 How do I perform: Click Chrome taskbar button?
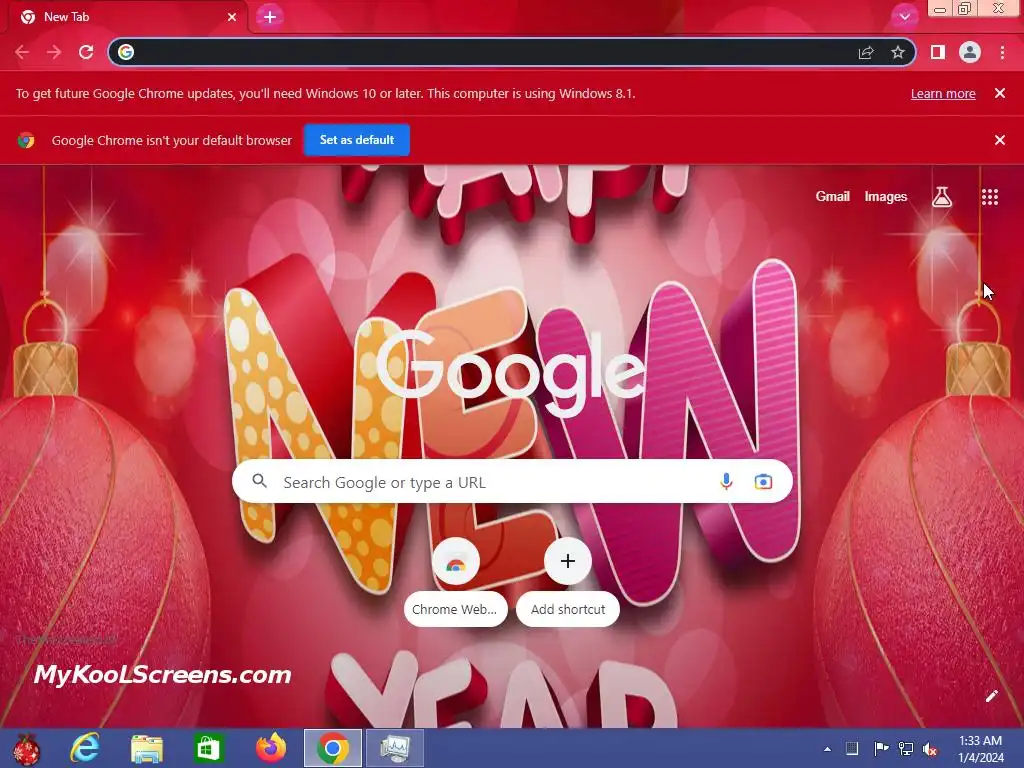click(332, 748)
